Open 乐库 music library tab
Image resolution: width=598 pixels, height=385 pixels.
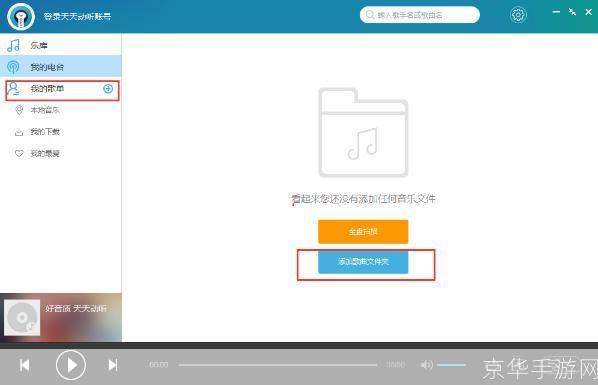click(61, 45)
